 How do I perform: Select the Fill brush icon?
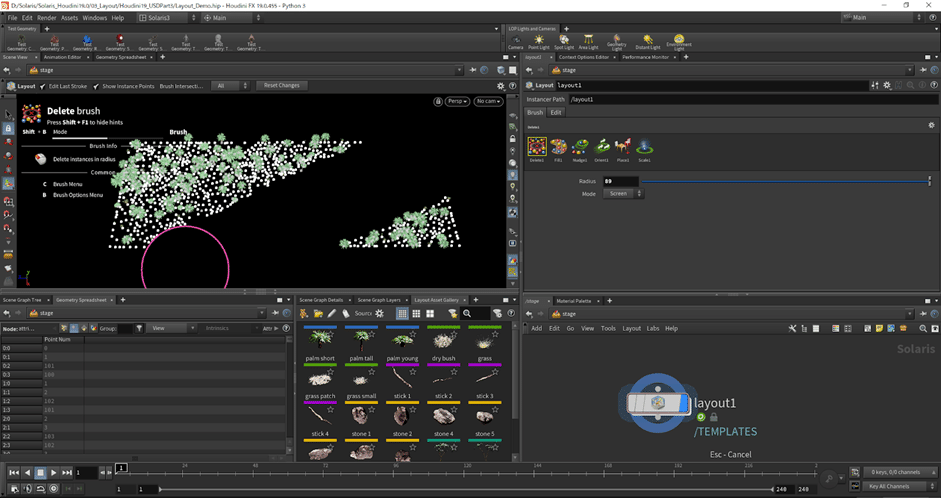[x=559, y=147]
